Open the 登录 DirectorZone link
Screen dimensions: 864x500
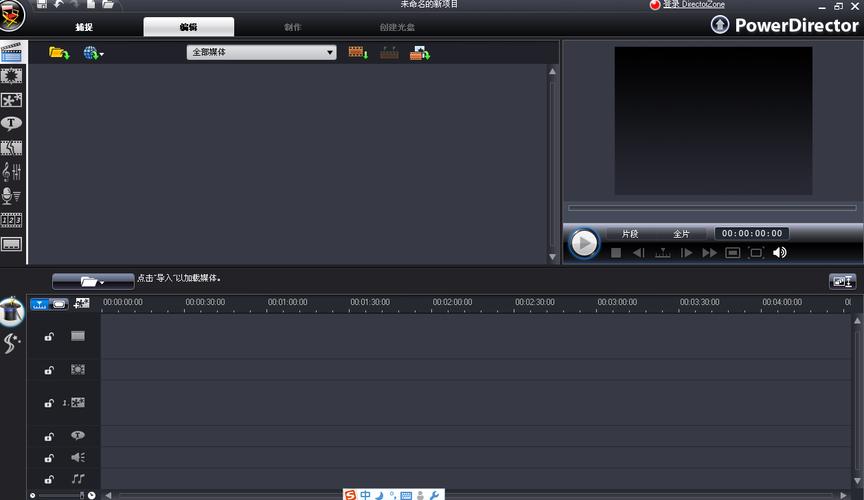[693, 4]
